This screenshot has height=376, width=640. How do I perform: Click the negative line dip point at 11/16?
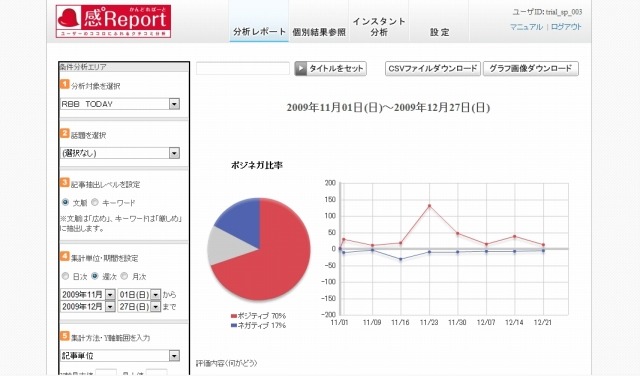[400, 259]
